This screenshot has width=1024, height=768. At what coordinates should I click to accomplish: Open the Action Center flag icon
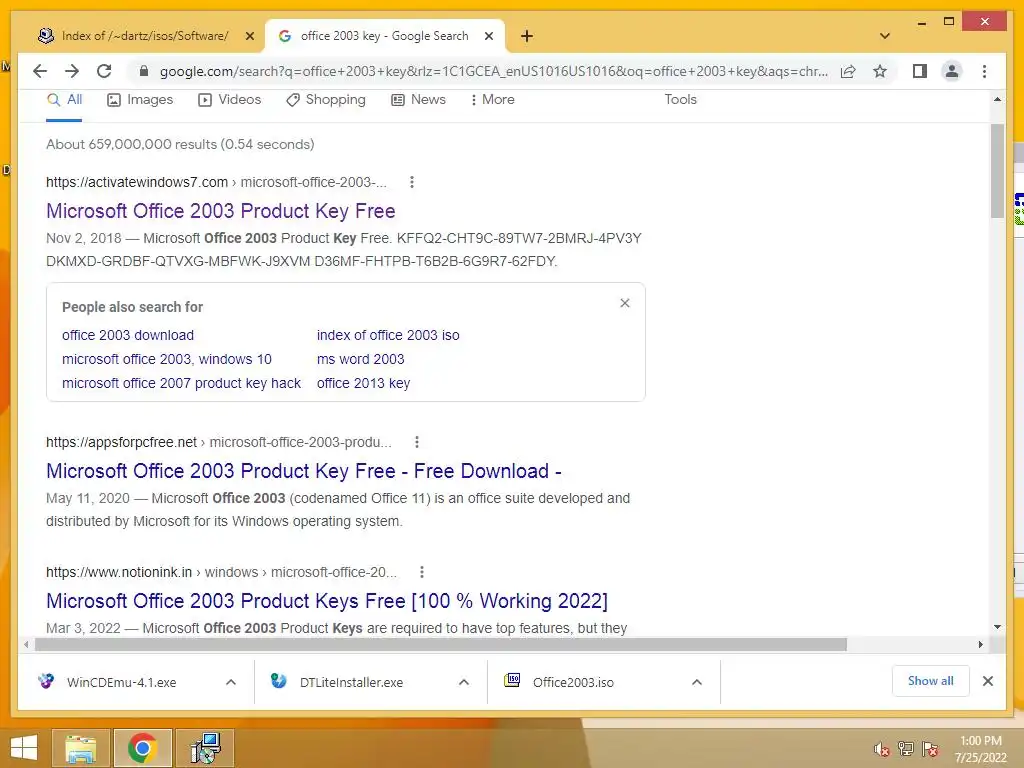(930, 749)
